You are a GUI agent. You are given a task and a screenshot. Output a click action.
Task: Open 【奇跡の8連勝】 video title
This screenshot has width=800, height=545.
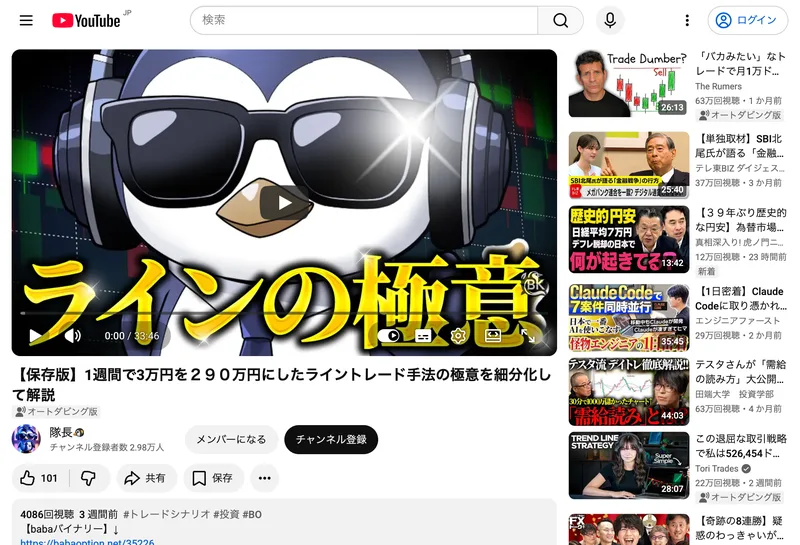click(740, 528)
